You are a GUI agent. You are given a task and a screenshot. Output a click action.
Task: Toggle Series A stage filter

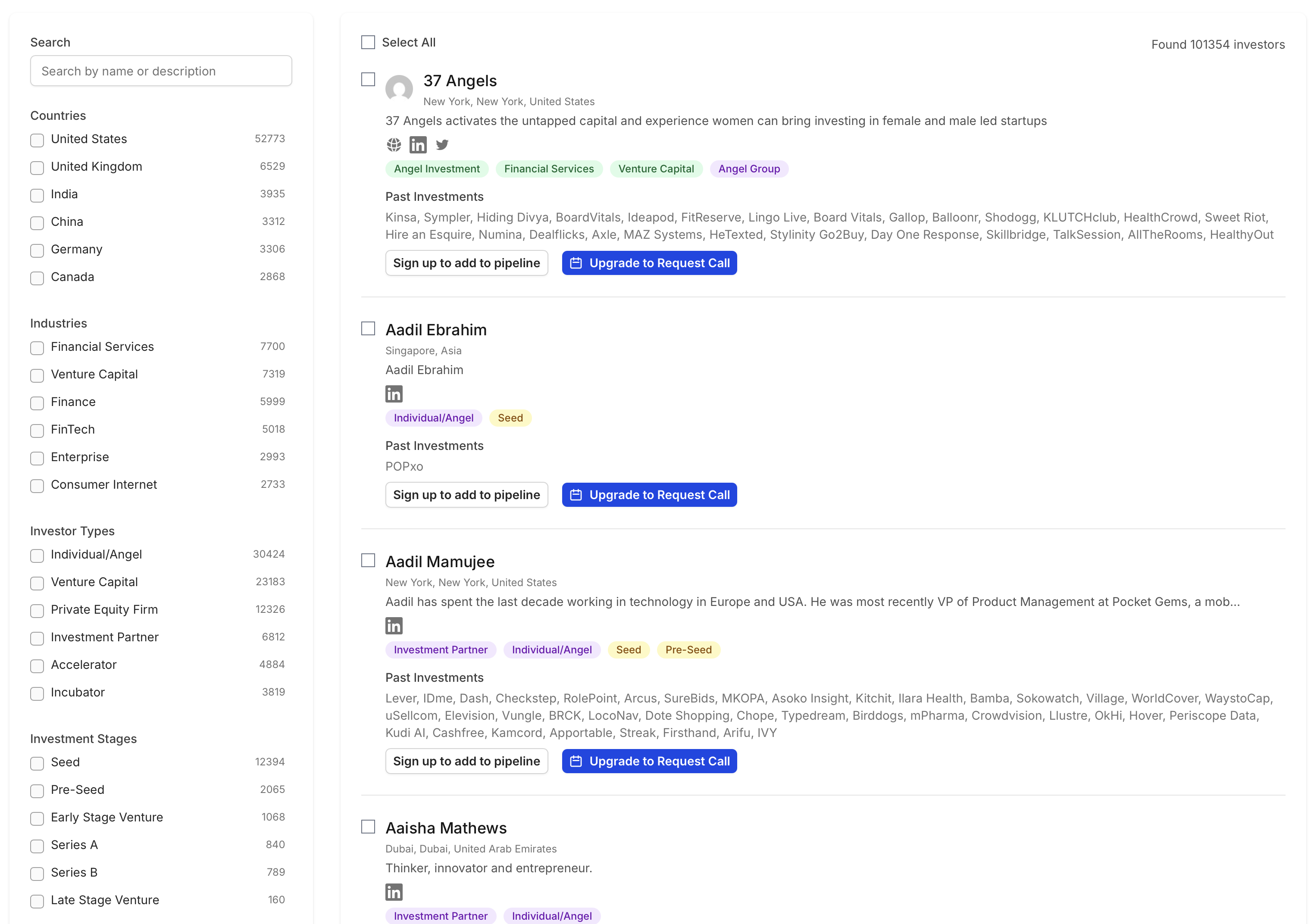click(37, 846)
